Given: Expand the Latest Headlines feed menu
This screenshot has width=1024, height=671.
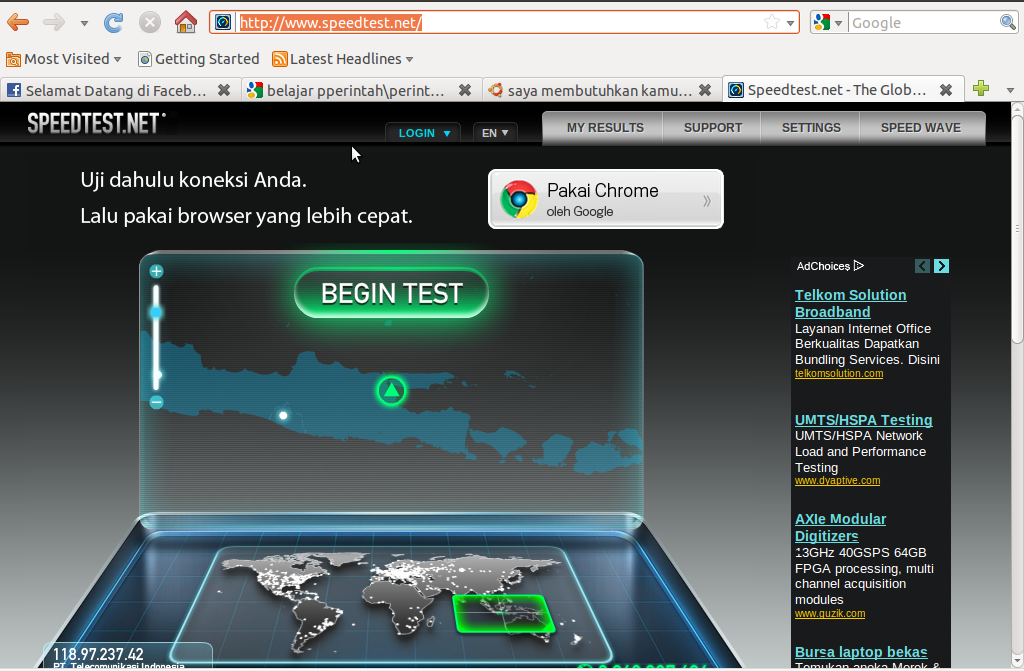Looking at the screenshot, I should pos(344,59).
